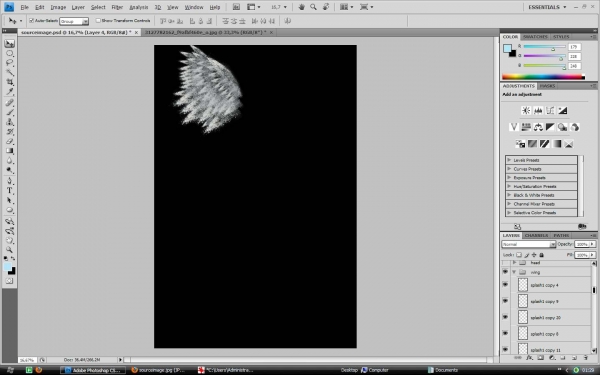This screenshot has height=375, width=600.
Task: Add a Curves adjustment
Action: (x=550, y=111)
